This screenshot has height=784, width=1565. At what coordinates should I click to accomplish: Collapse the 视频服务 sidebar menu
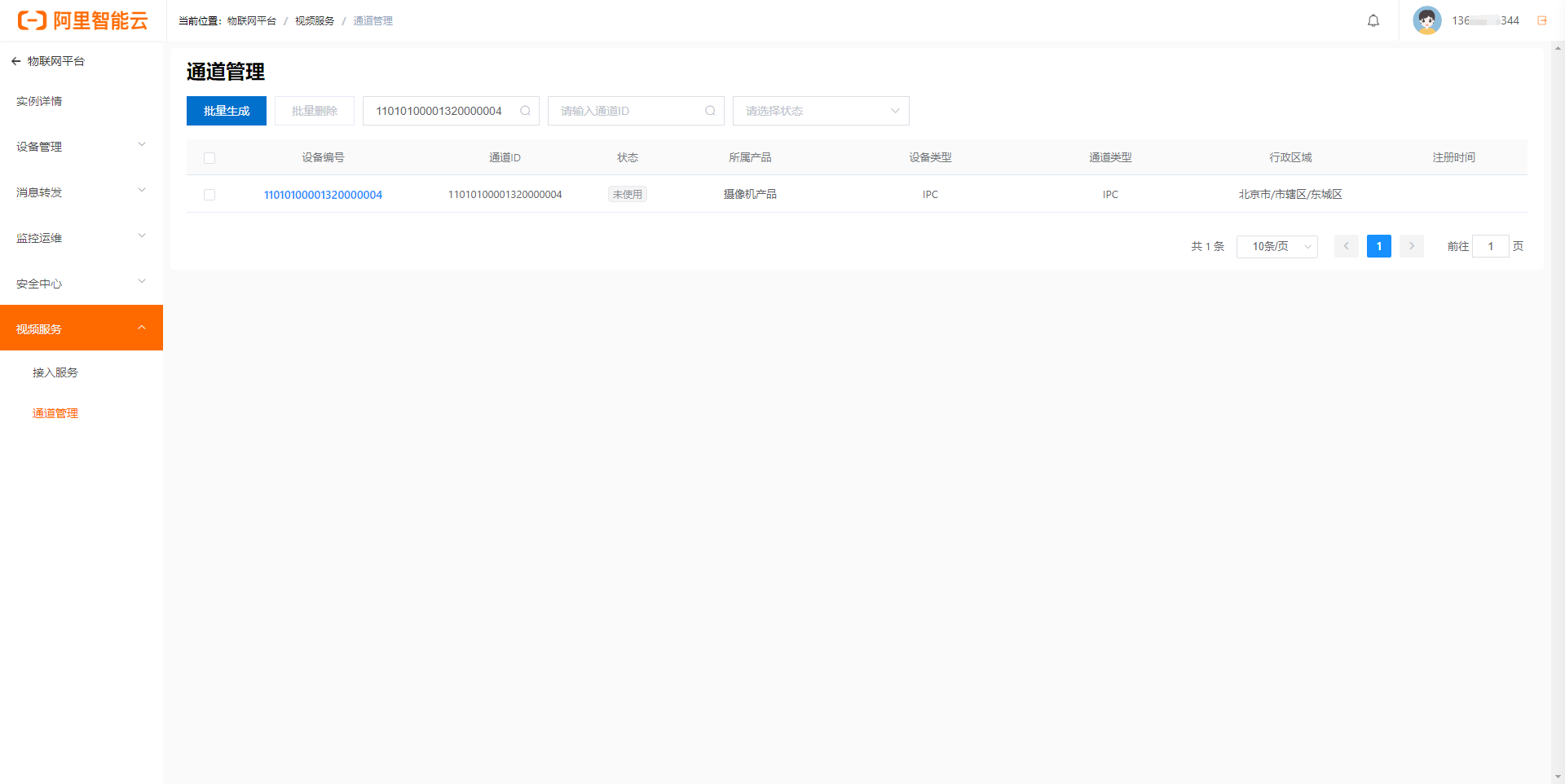[82, 328]
